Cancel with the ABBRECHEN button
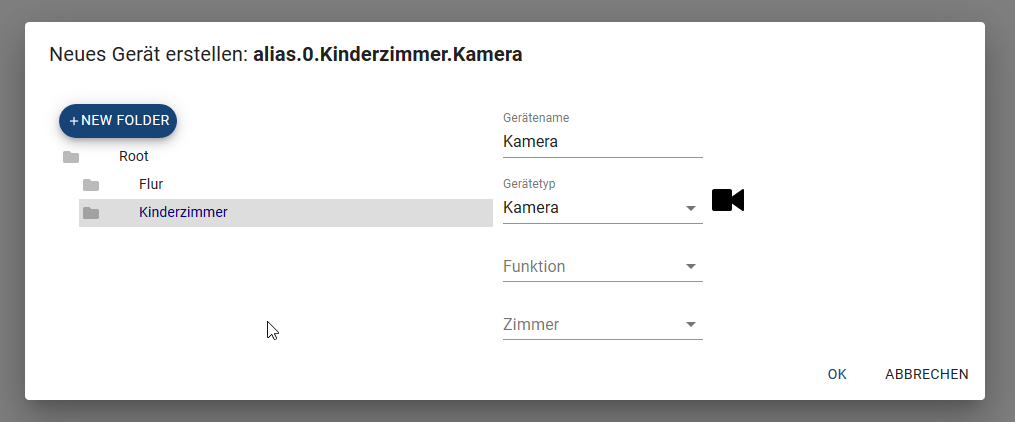This screenshot has height=422, width=1015. [927, 374]
